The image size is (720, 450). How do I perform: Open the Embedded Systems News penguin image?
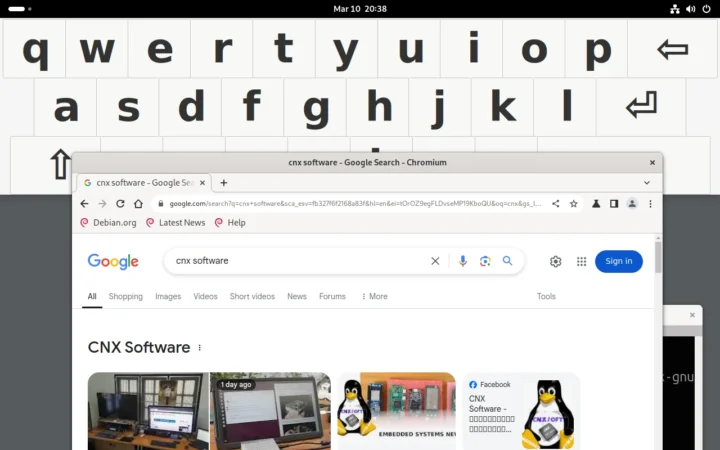click(397, 411)
